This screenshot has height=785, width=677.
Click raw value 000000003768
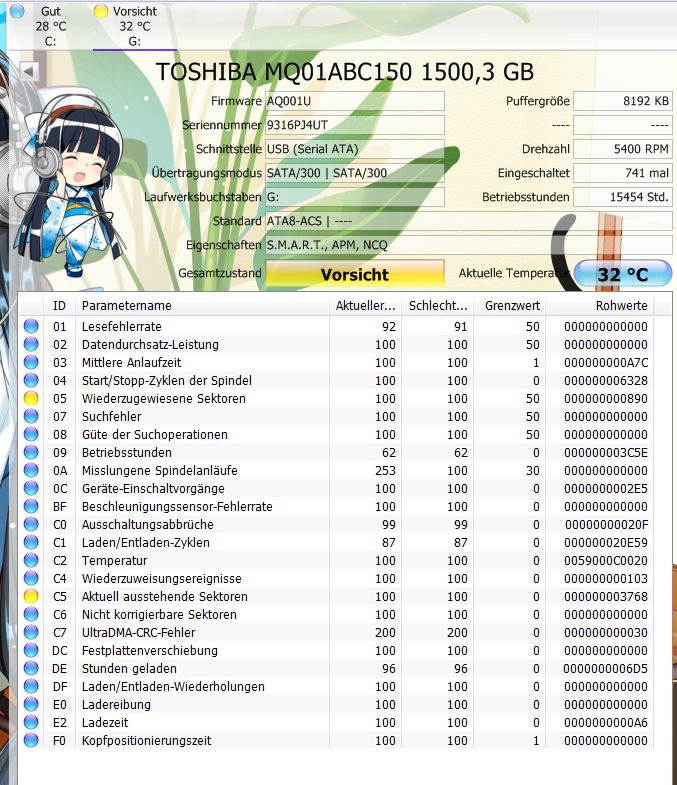[x=606, y=597]
